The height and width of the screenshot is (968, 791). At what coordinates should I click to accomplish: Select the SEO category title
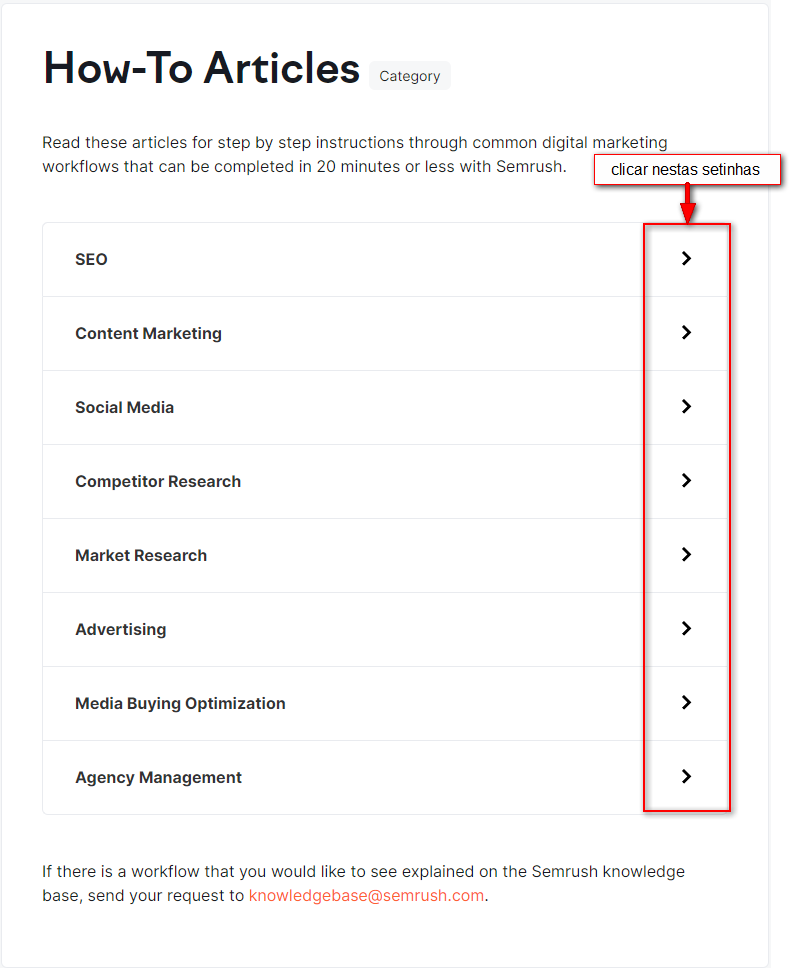(91, 260)
